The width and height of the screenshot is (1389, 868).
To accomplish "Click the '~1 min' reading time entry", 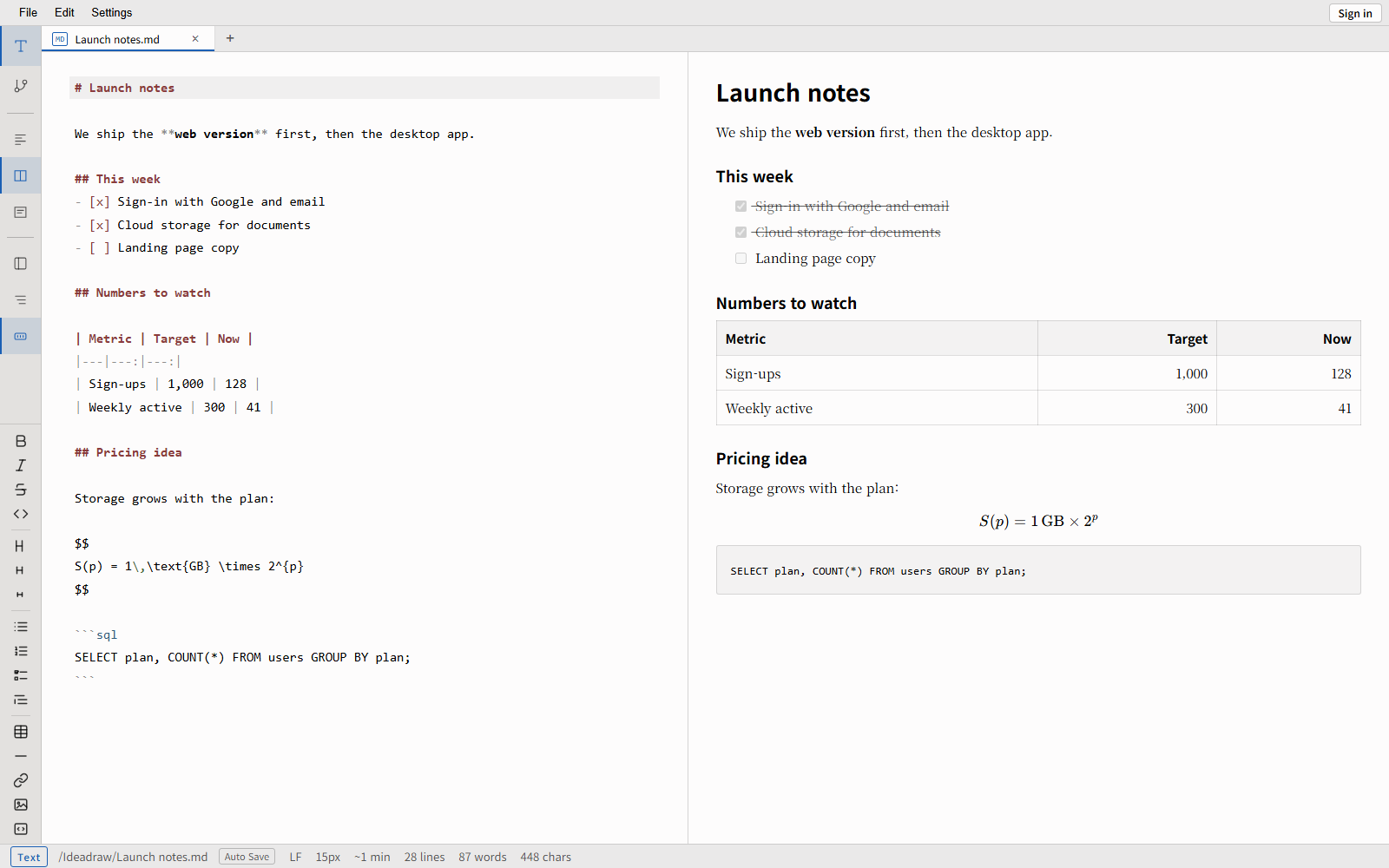I will (372, 857).
